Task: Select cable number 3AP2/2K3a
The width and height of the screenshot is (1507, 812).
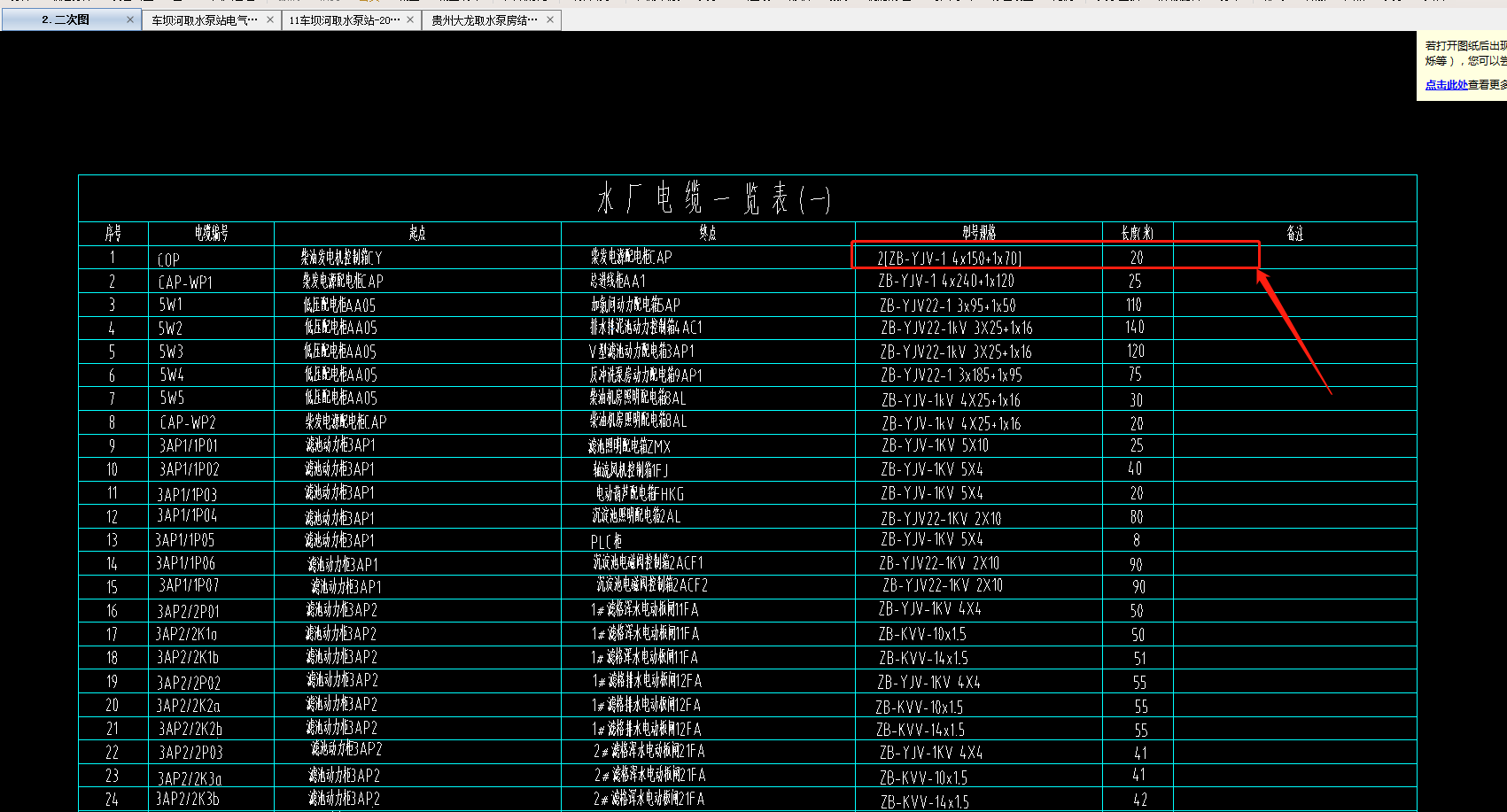Action: pyautogui.click(x=190, y=778)
